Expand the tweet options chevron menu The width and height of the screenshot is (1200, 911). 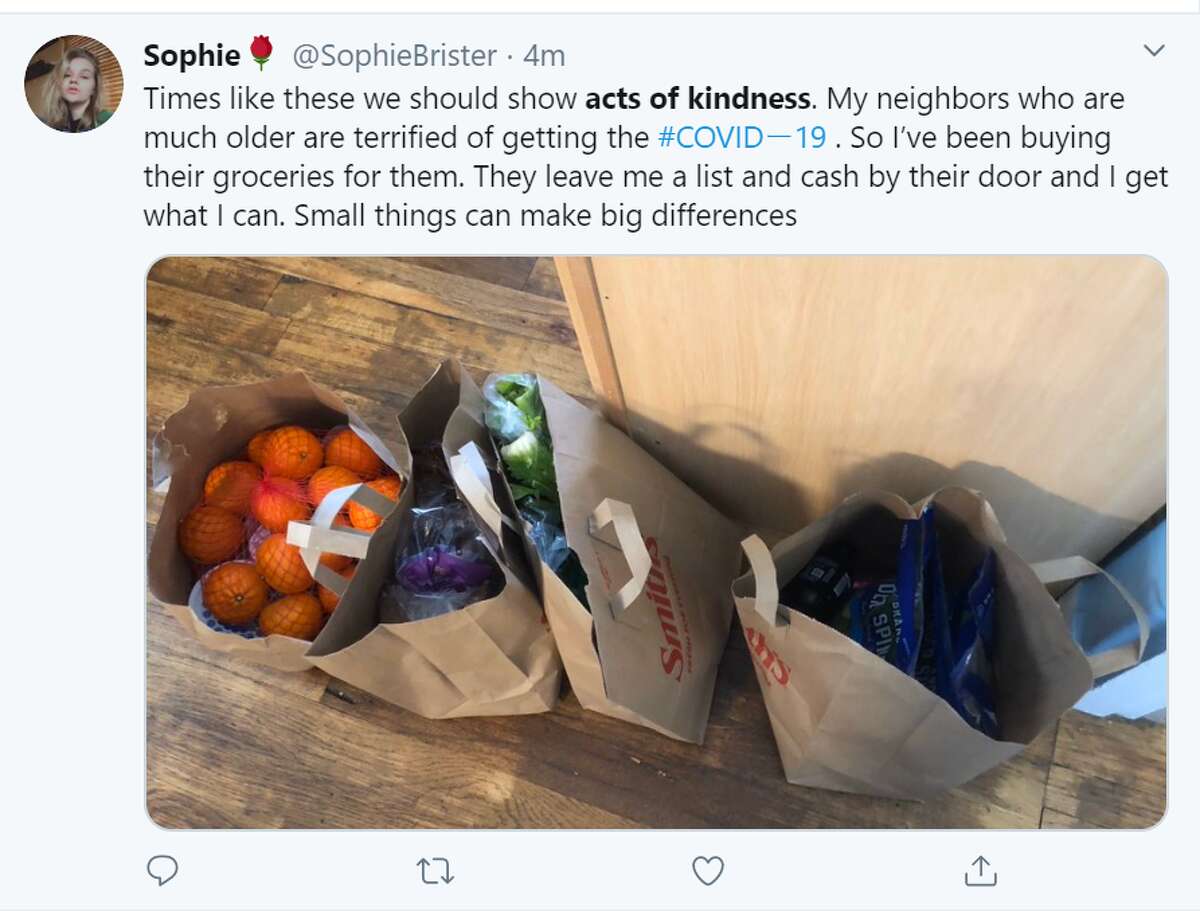click(1154, 50)
